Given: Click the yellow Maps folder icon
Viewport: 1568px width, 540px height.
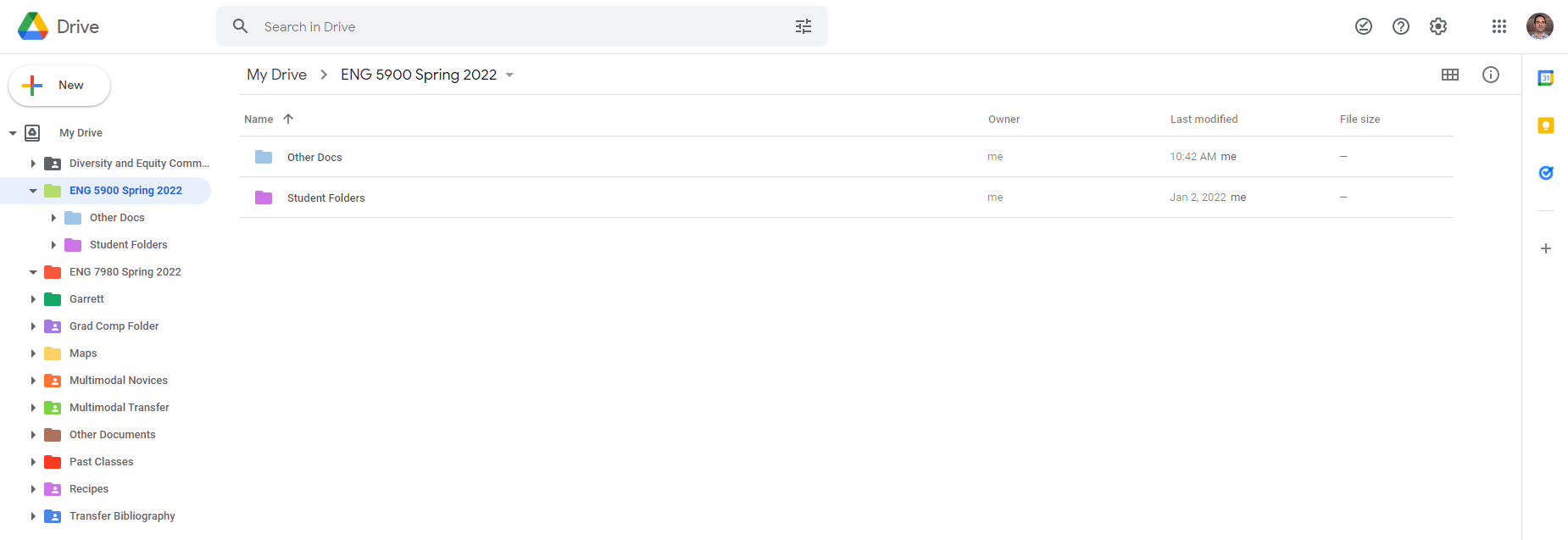Looking at the screenshot, I should click(53, 354).
